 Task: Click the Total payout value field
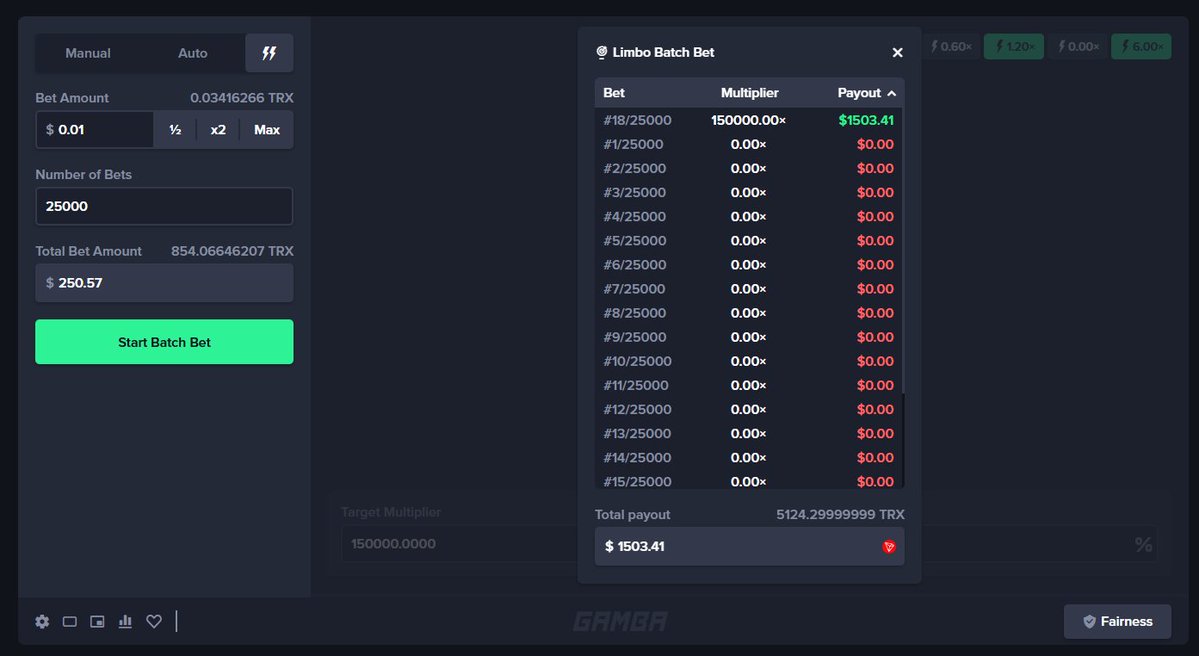749,547
